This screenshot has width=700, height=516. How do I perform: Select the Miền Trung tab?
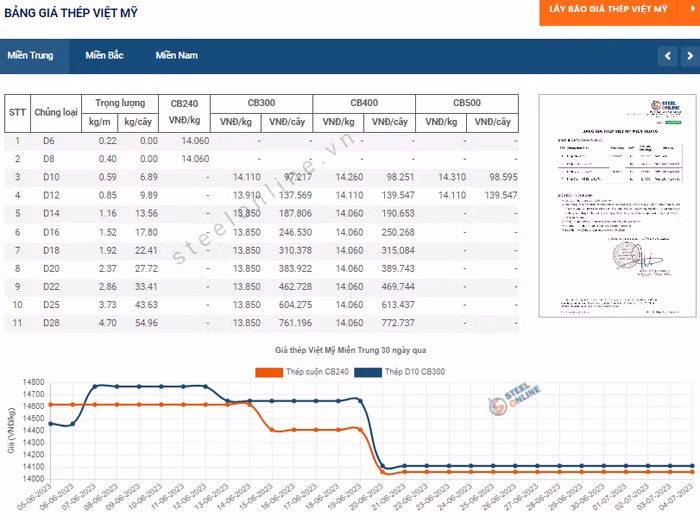(30, 56)
